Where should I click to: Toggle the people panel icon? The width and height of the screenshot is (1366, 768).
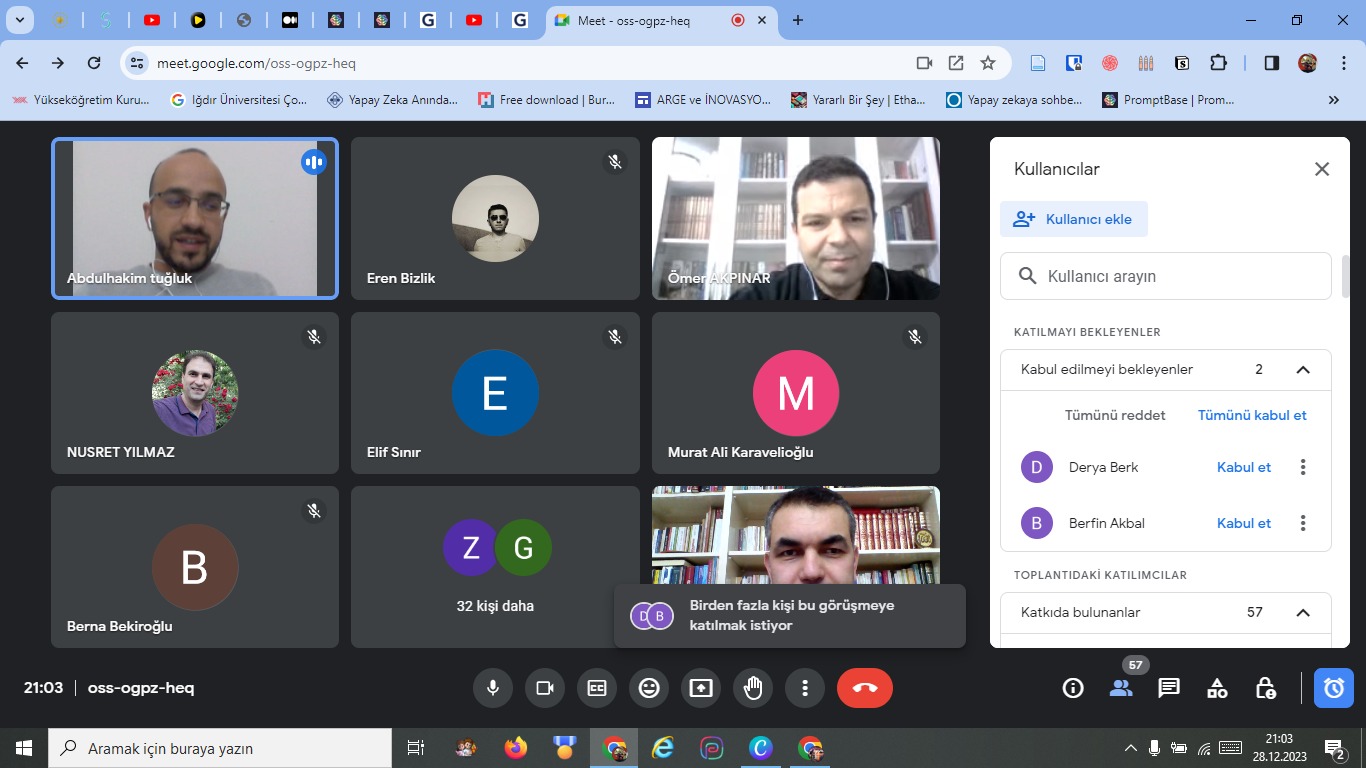[1121, 688]
